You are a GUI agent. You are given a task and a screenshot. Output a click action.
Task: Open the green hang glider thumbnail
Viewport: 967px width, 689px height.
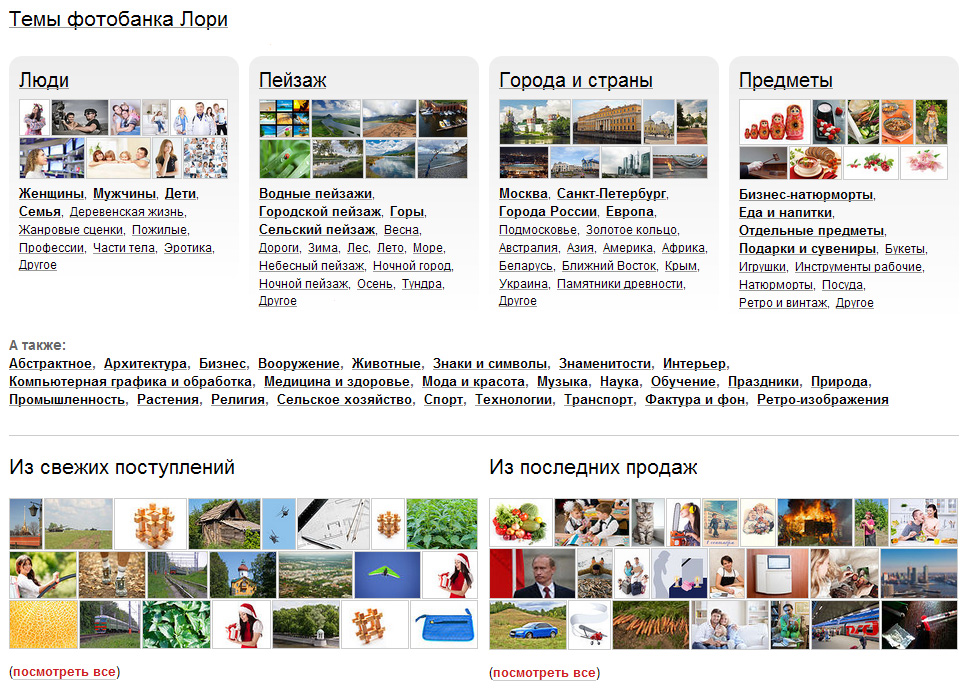[387, 575]
